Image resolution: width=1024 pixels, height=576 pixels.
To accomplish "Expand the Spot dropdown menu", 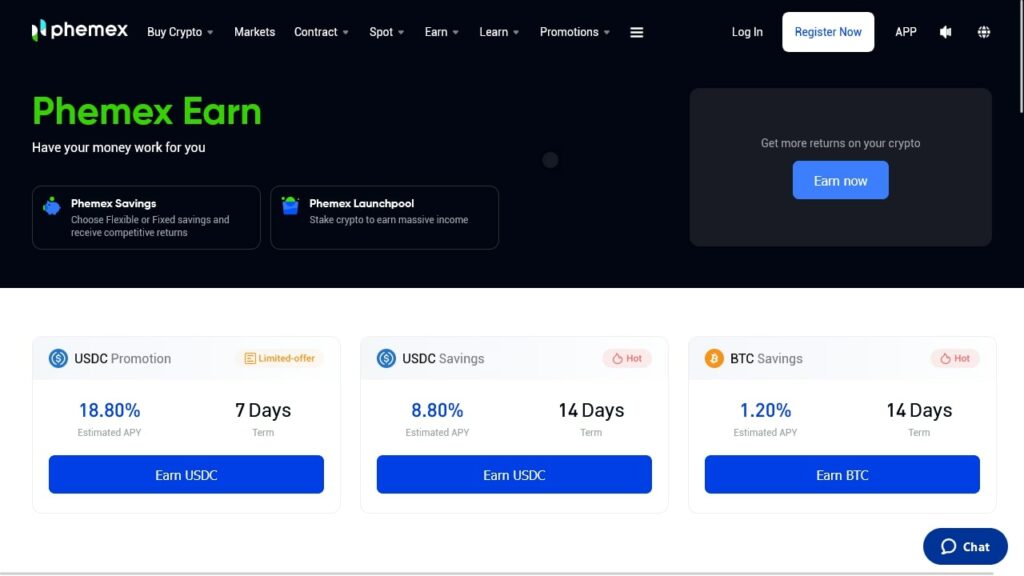I will (x=387, y=32).
